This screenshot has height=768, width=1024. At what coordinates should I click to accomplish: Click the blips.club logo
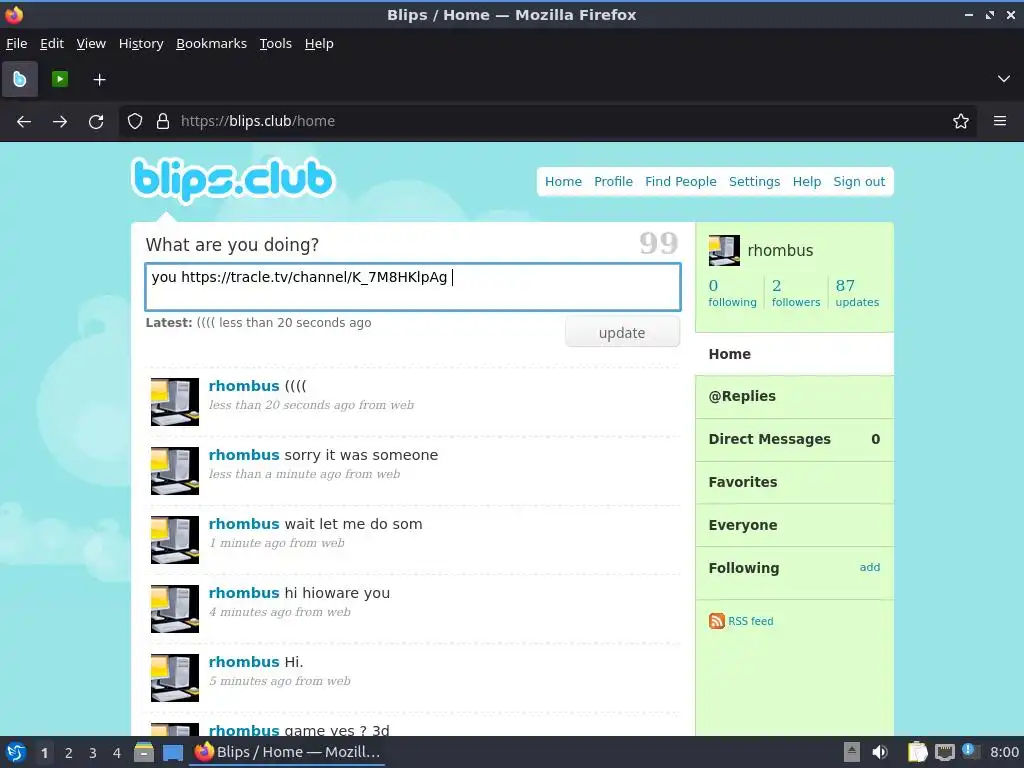tap(233, 180)
